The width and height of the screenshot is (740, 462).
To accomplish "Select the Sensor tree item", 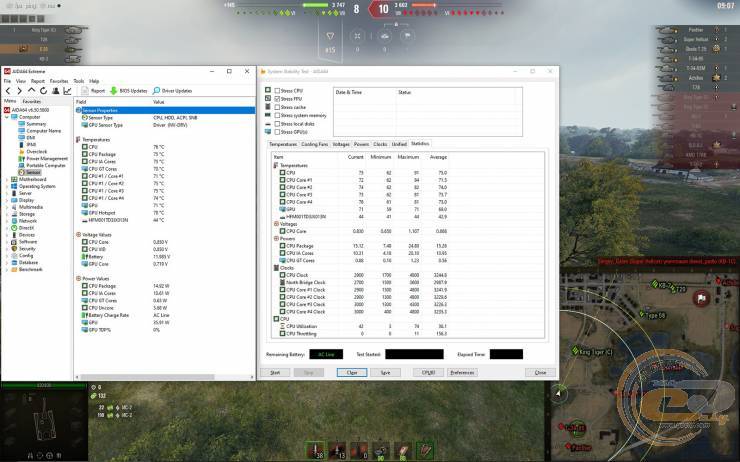I will [33, 173].
